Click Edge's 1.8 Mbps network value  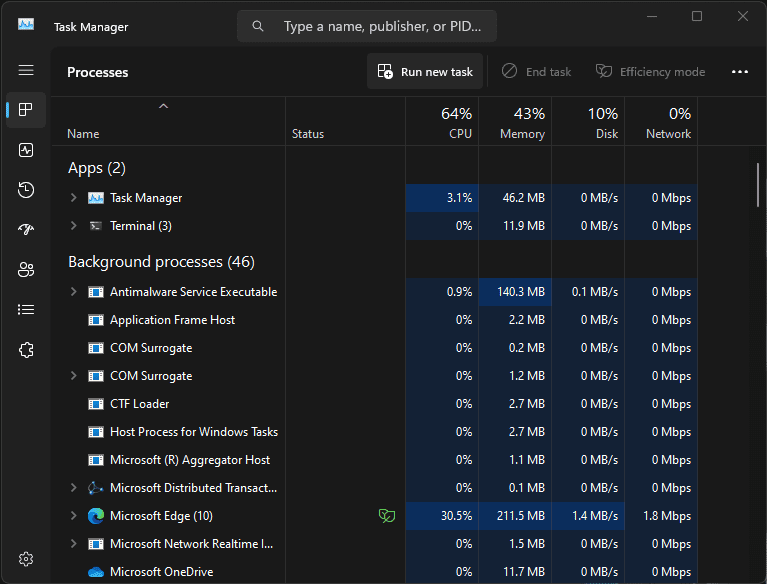click(667, 516)
